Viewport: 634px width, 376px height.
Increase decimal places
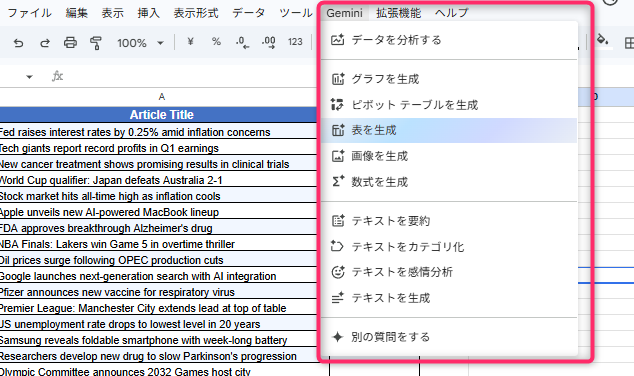coord(268,42)
